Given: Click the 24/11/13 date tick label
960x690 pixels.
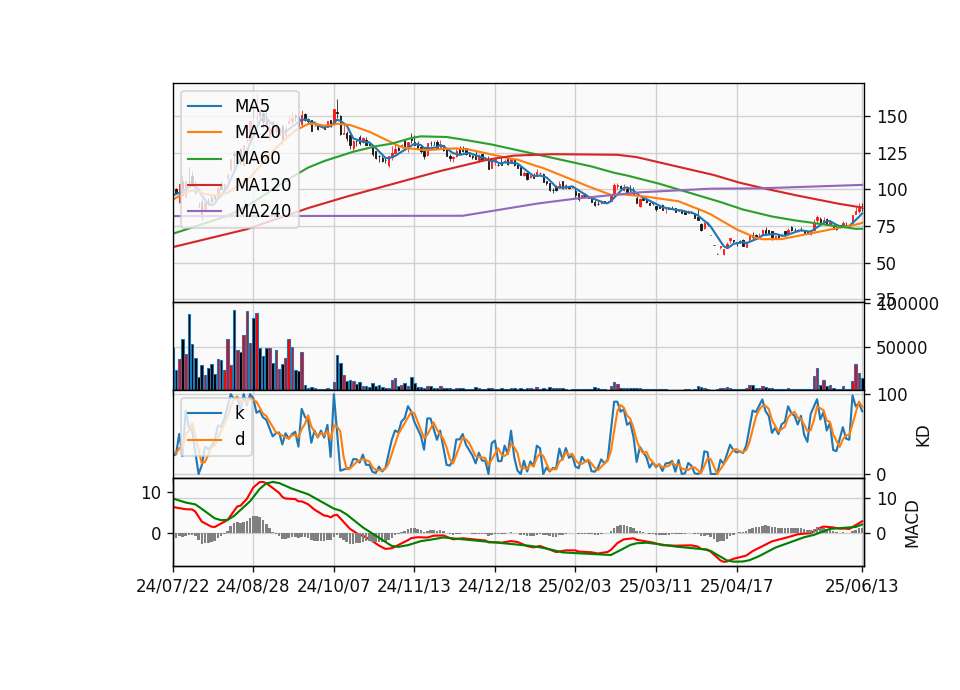Looking at the screenshot, I should pyautogui.click(x=414, y=586).
